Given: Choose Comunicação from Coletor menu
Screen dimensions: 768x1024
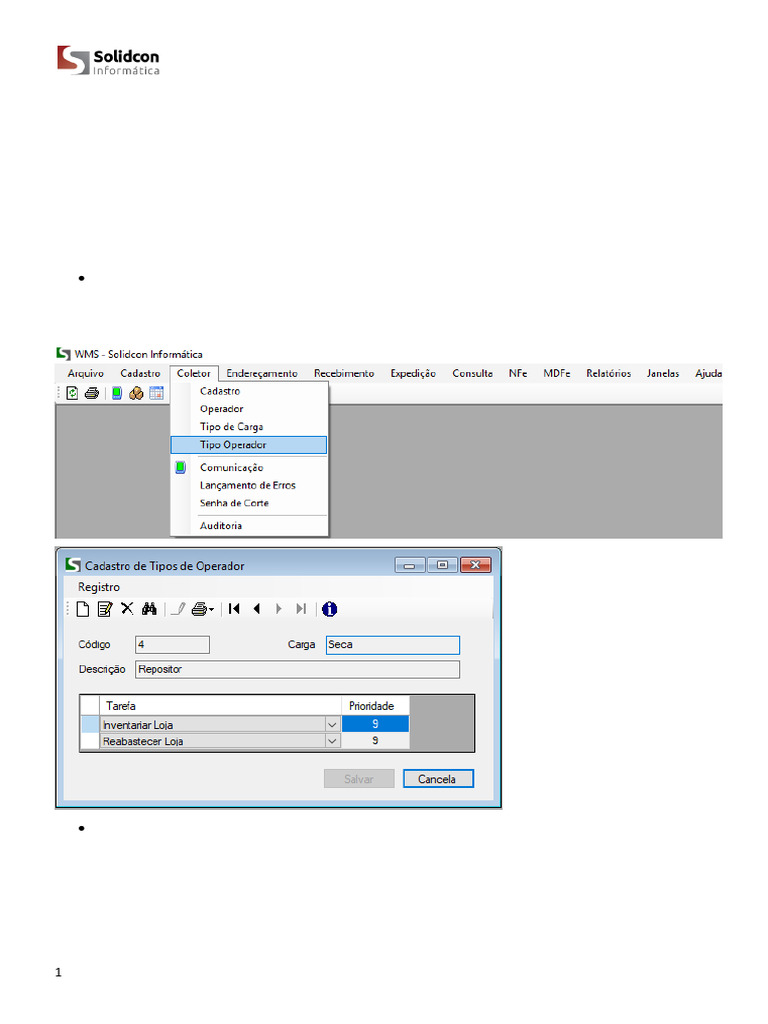Looking at the screenshot, I should point(249,468).
